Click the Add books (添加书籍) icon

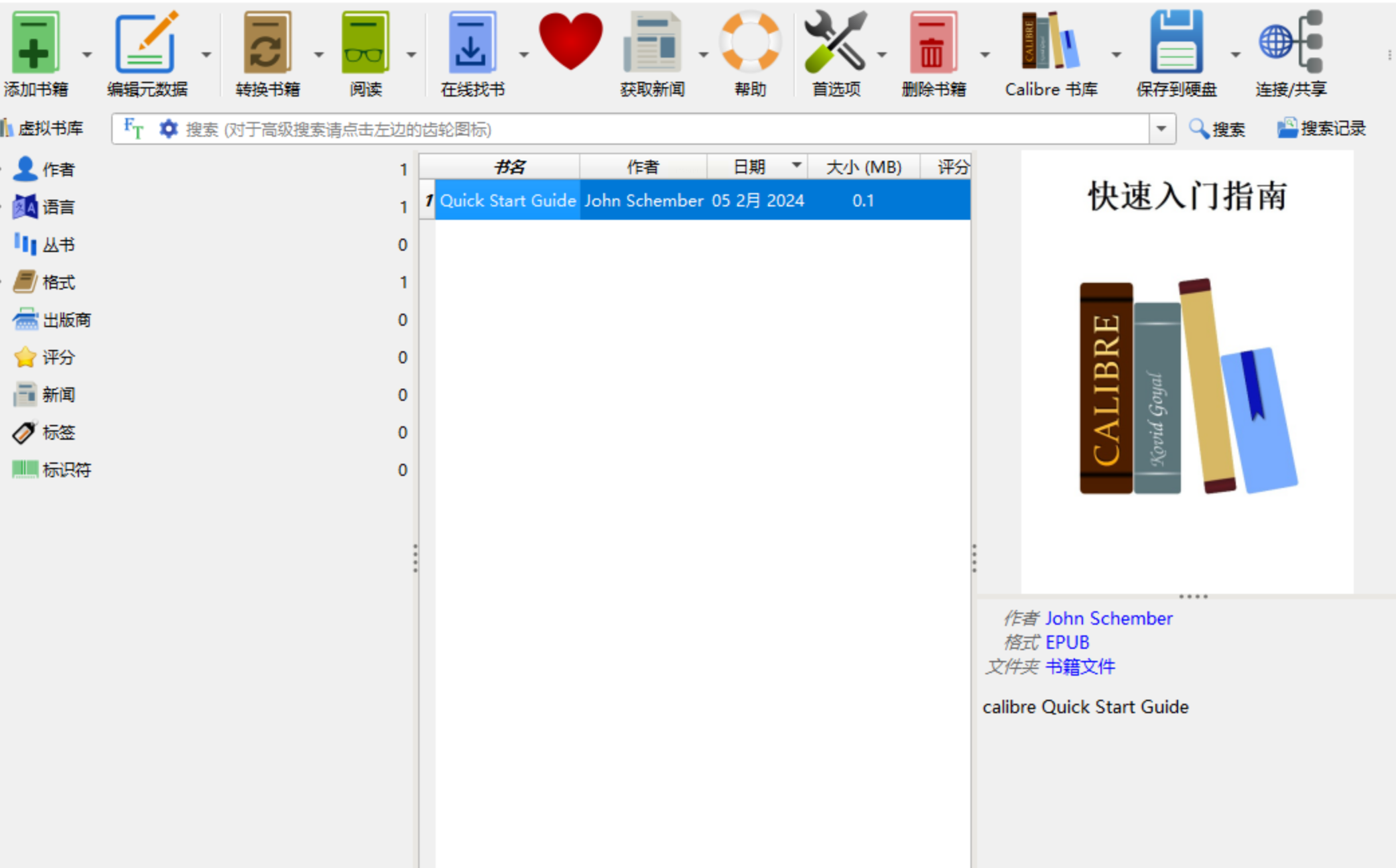point(35,43)
